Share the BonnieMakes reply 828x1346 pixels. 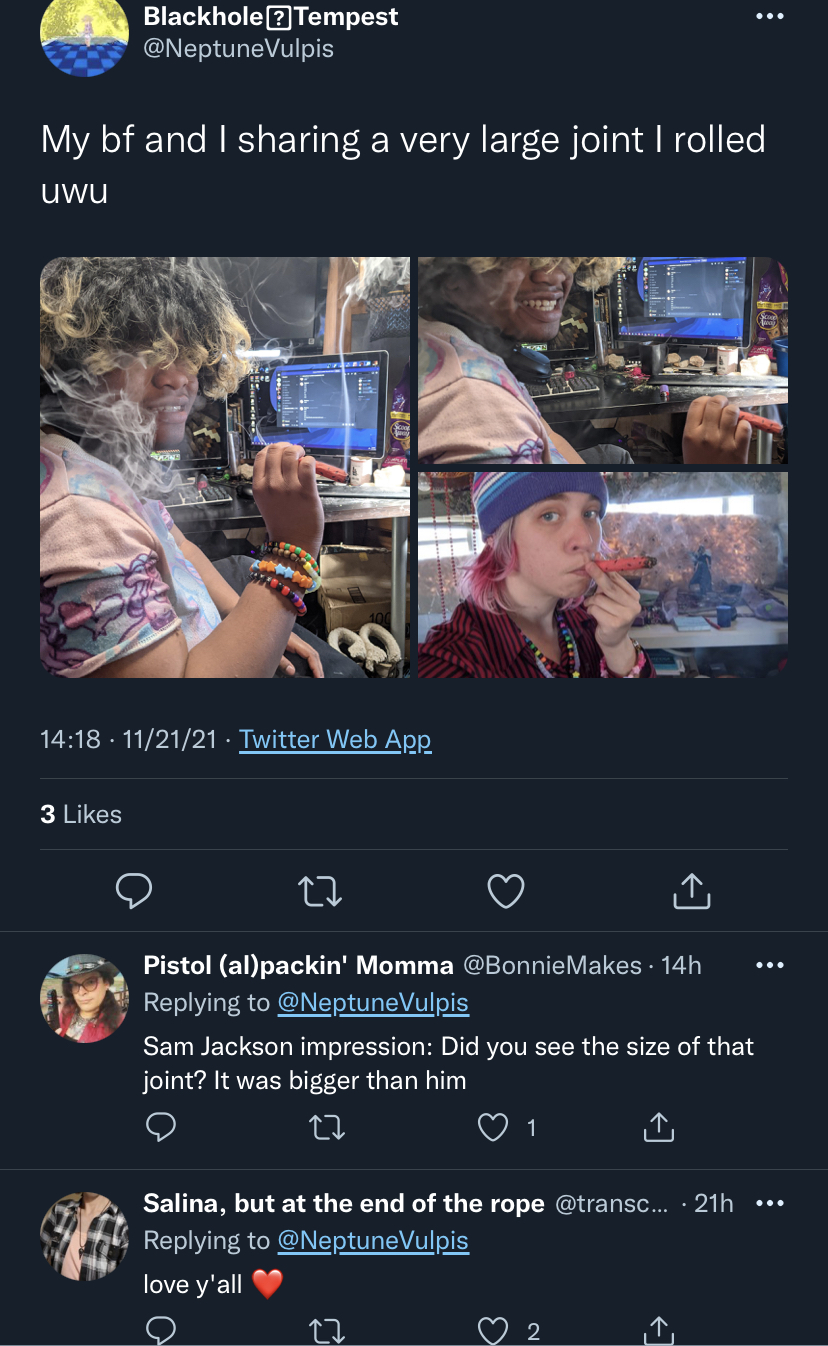pos(658,1127)
